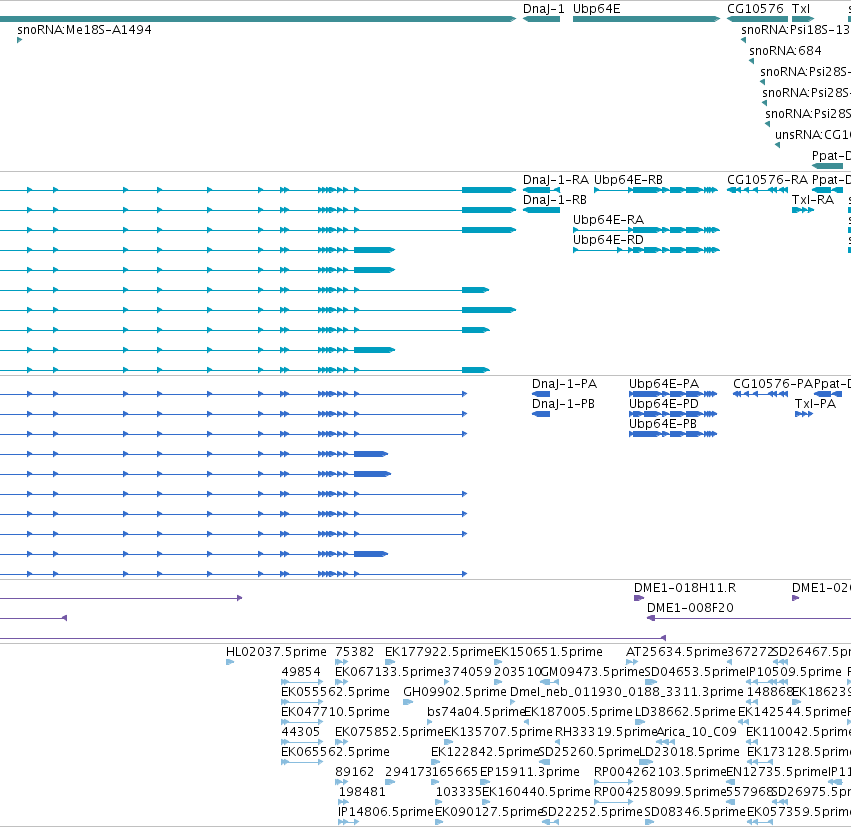Click the DnaJ-1 gene label
The image size is (851, 827).
coord(543,9)
